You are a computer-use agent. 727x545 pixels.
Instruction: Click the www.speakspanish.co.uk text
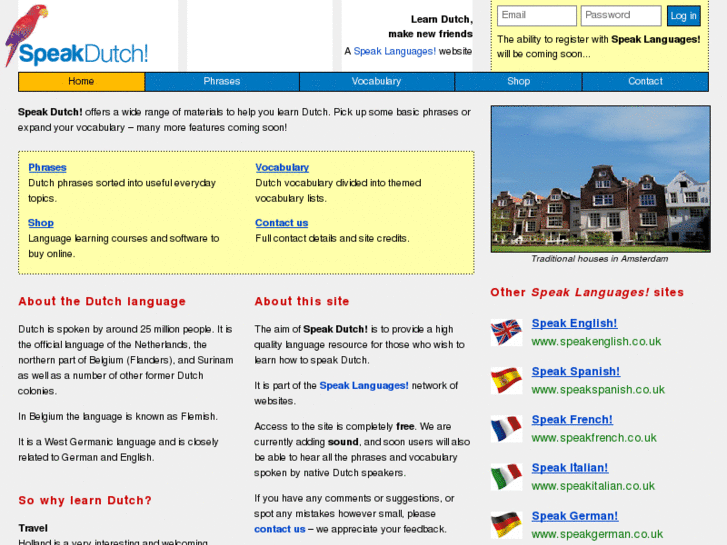pyautogui.click(x=598, y=390)
